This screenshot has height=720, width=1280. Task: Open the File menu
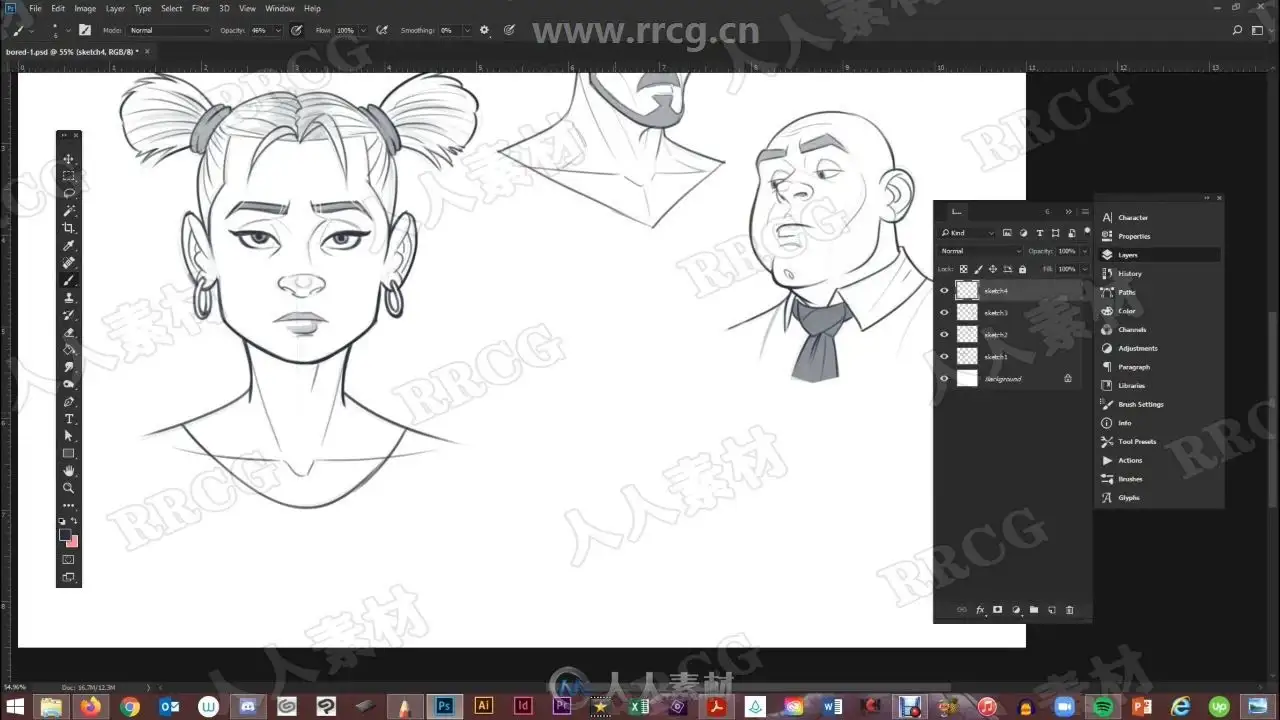coord(35,8)
